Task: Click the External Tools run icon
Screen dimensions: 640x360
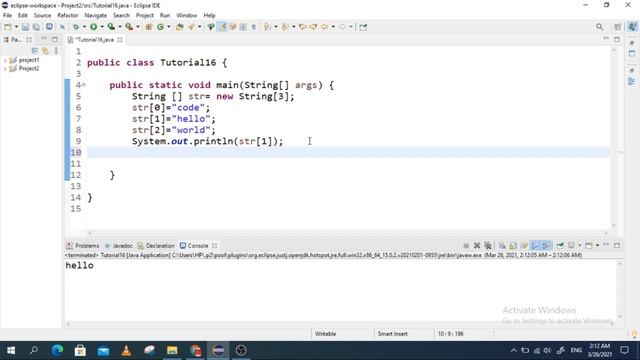Action: tap(129, 27)
